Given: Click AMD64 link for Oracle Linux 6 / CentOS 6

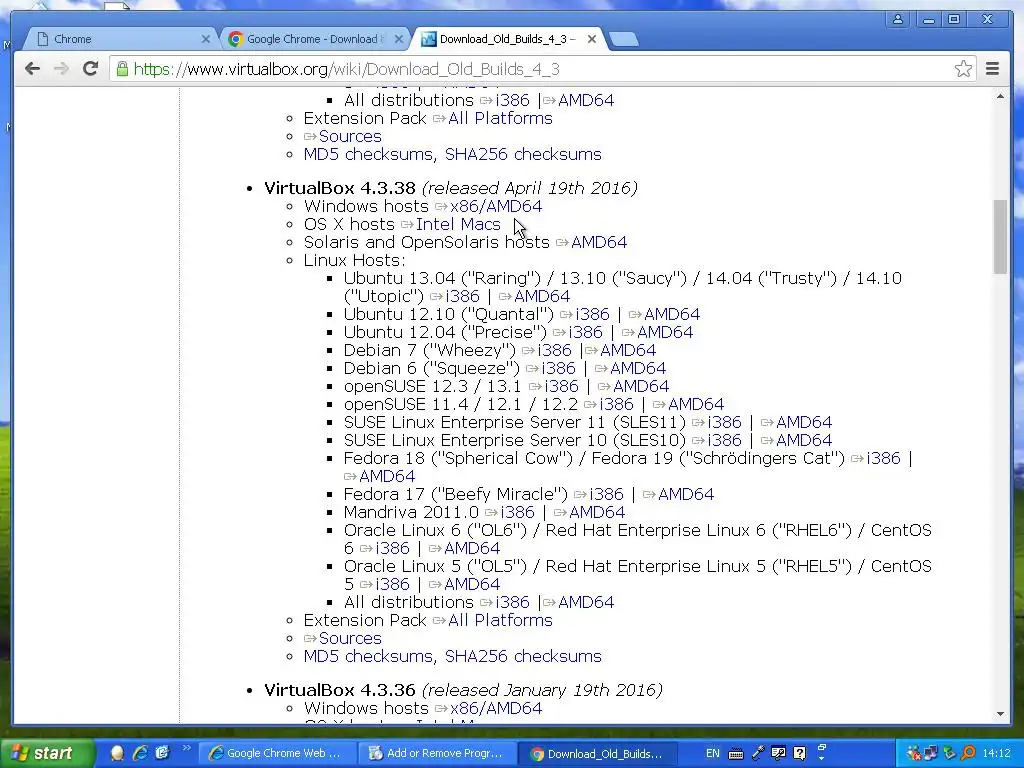Looking at the screenshot, I should pyautogui.click(x=472, y=549).
